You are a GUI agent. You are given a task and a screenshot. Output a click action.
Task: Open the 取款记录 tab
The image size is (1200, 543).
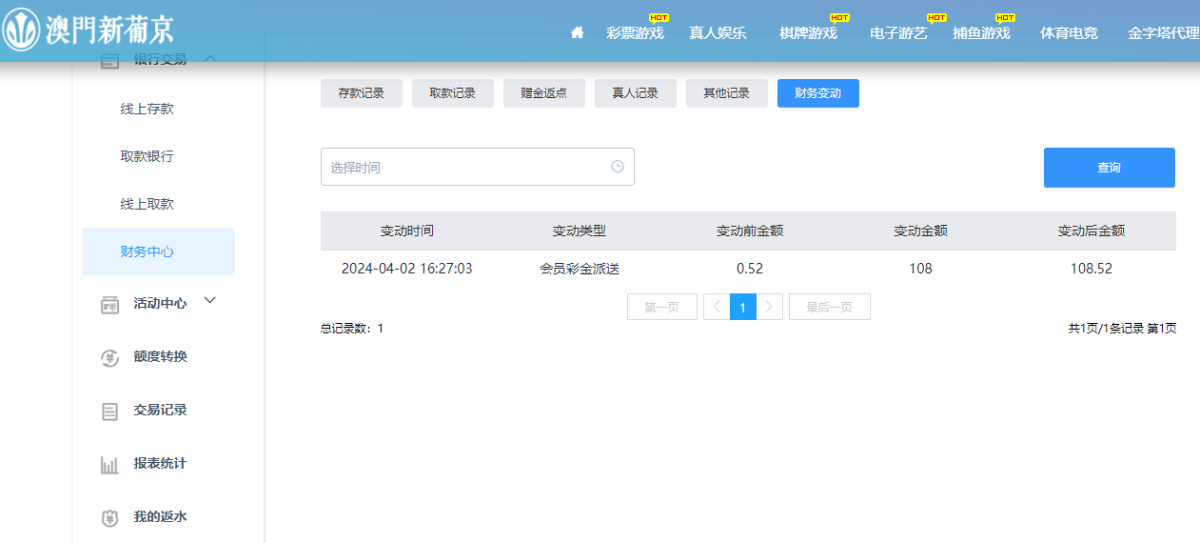(x=452, y=93)
